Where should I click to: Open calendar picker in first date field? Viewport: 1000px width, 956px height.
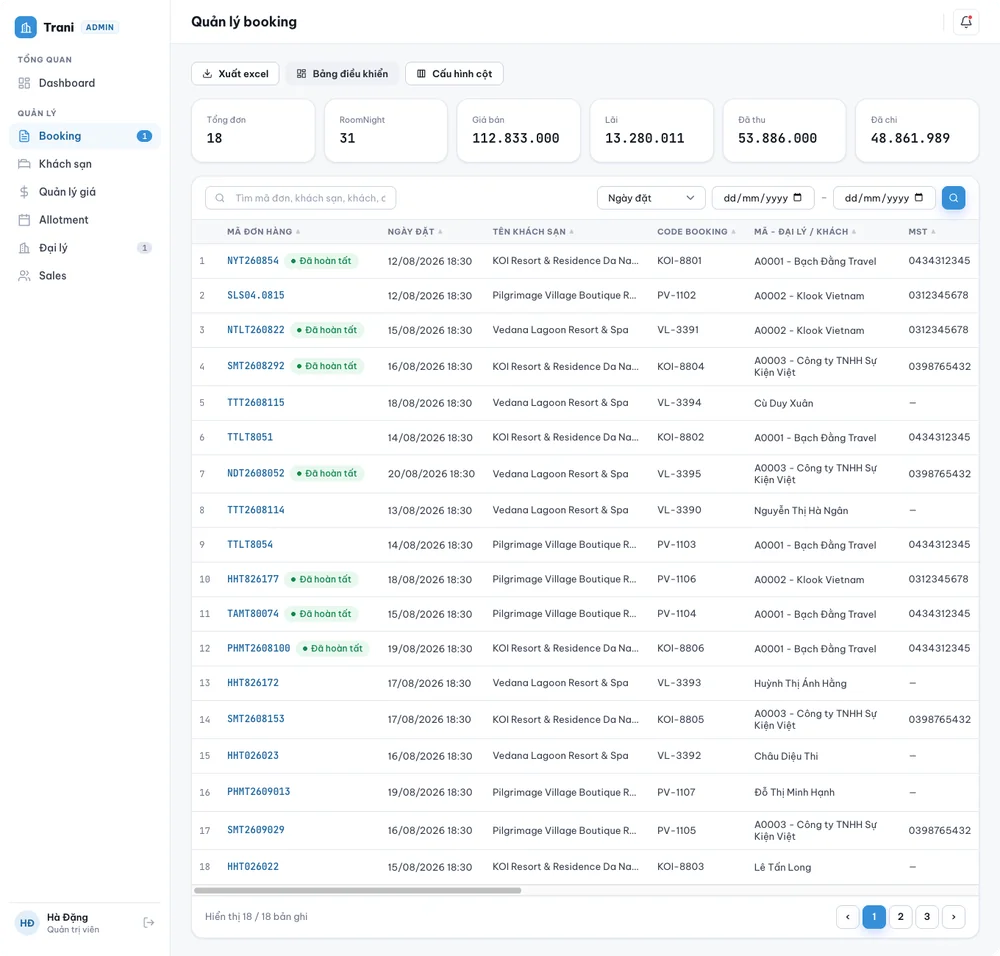click(797, 198)
